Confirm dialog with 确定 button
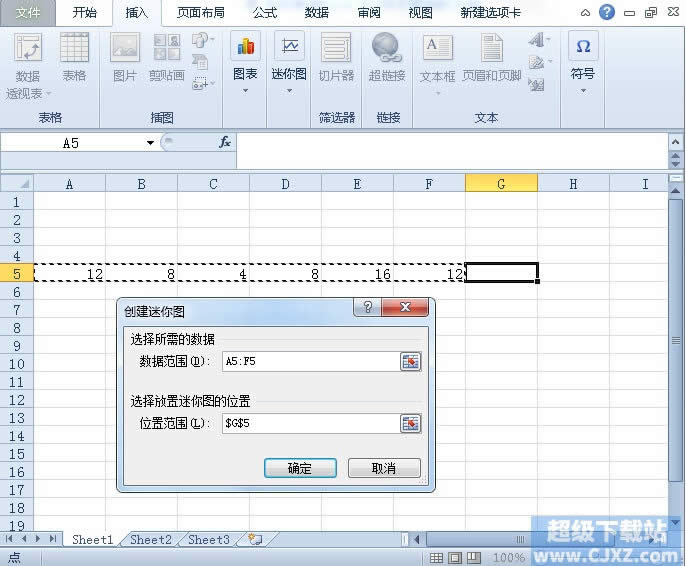 (300, 468)
